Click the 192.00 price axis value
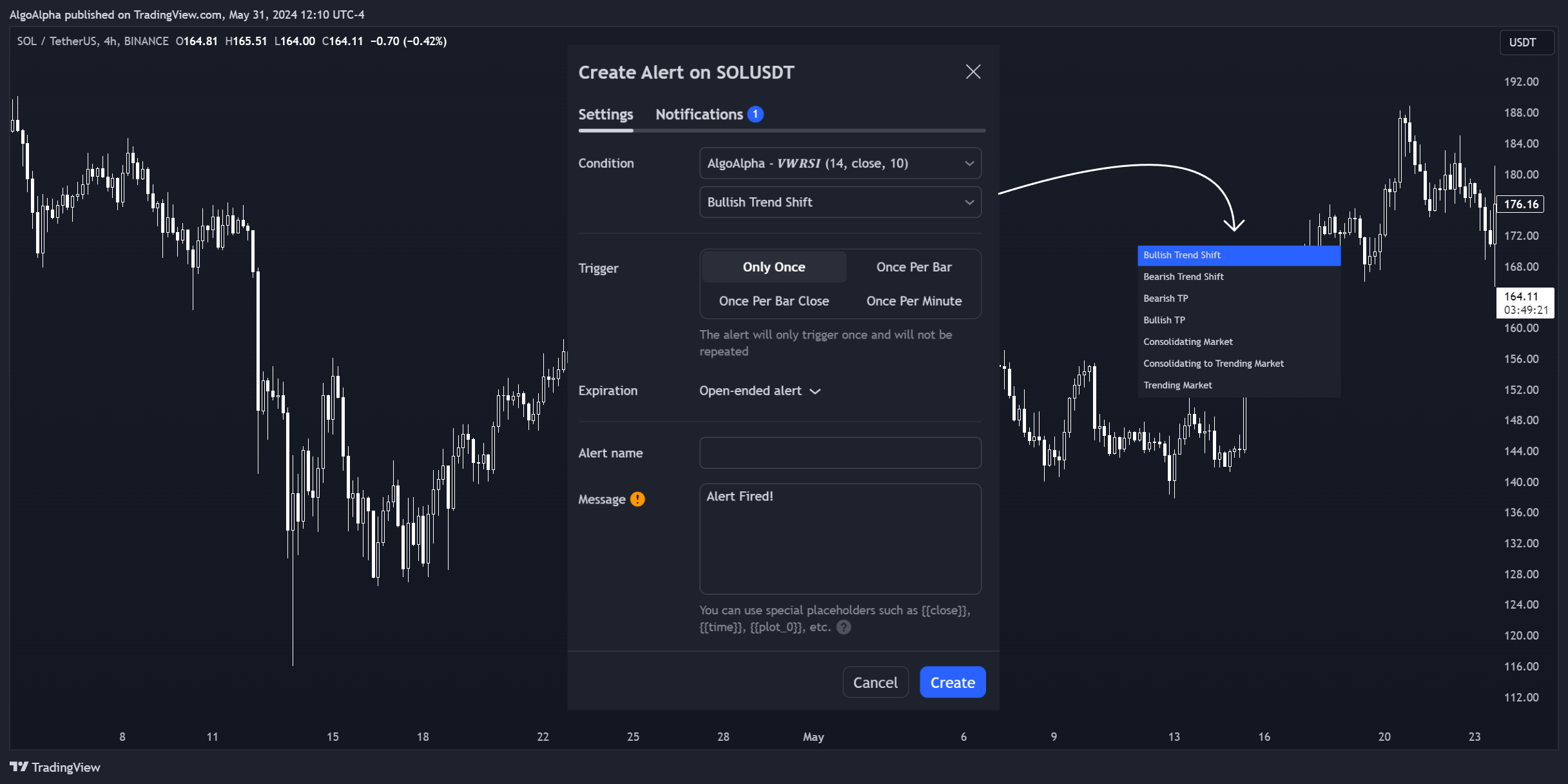The image size is (1568, 784). click(1521, 82)
